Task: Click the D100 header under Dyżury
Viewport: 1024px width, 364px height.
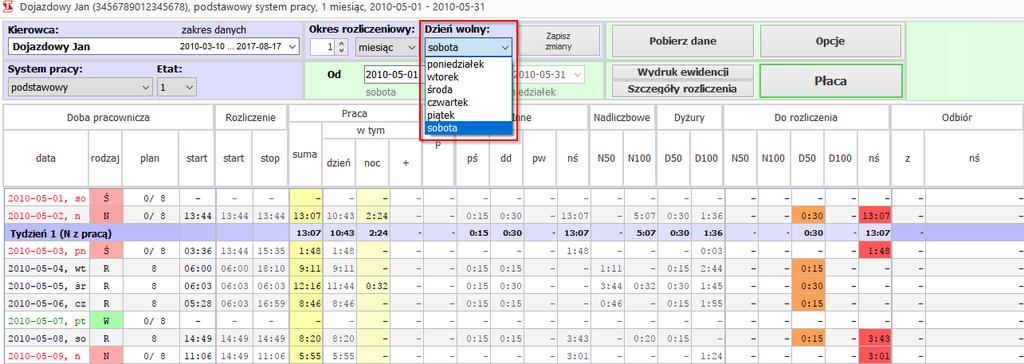Action: (x=706, y=158)
